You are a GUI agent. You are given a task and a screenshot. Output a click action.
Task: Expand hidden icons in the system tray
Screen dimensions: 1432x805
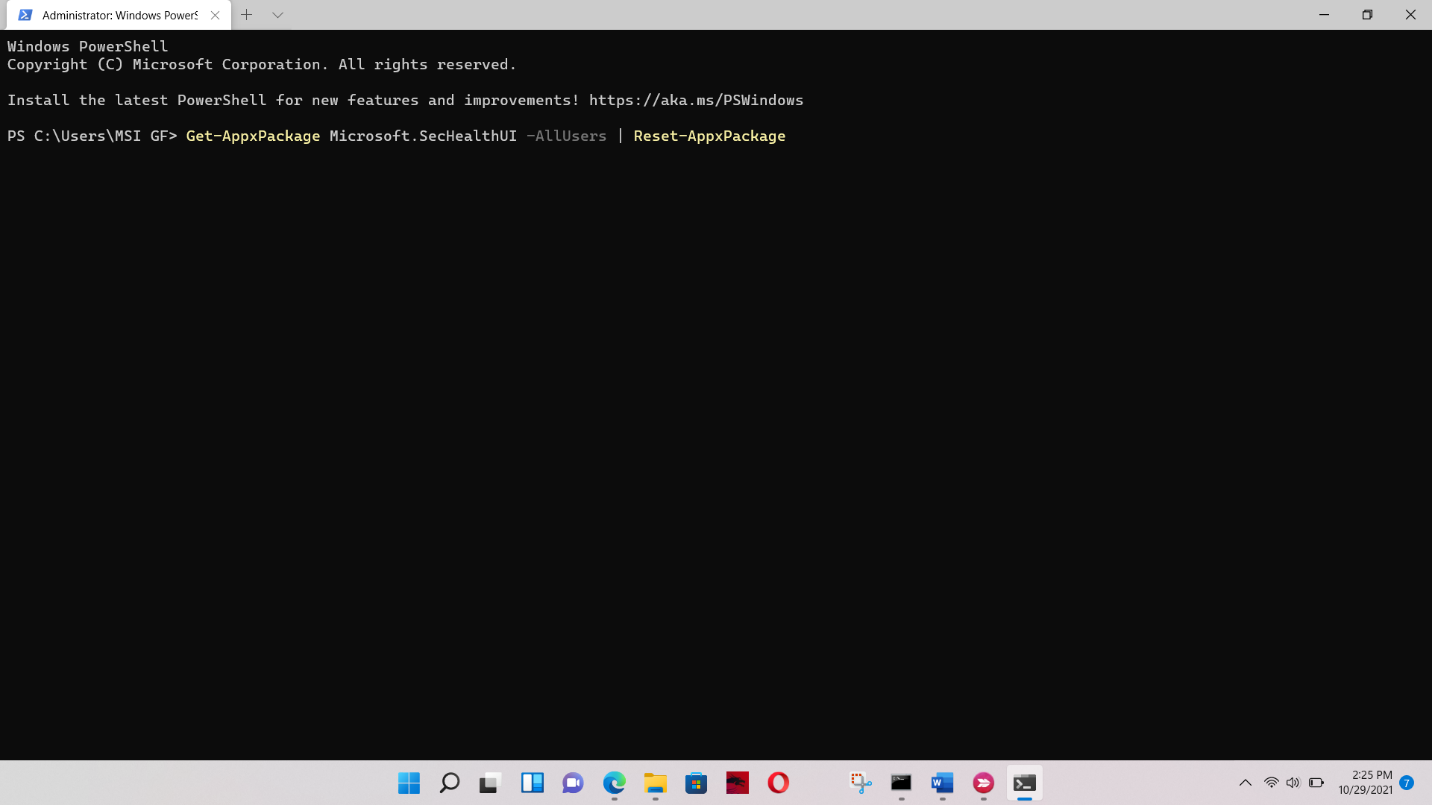tap(1245, 783)
